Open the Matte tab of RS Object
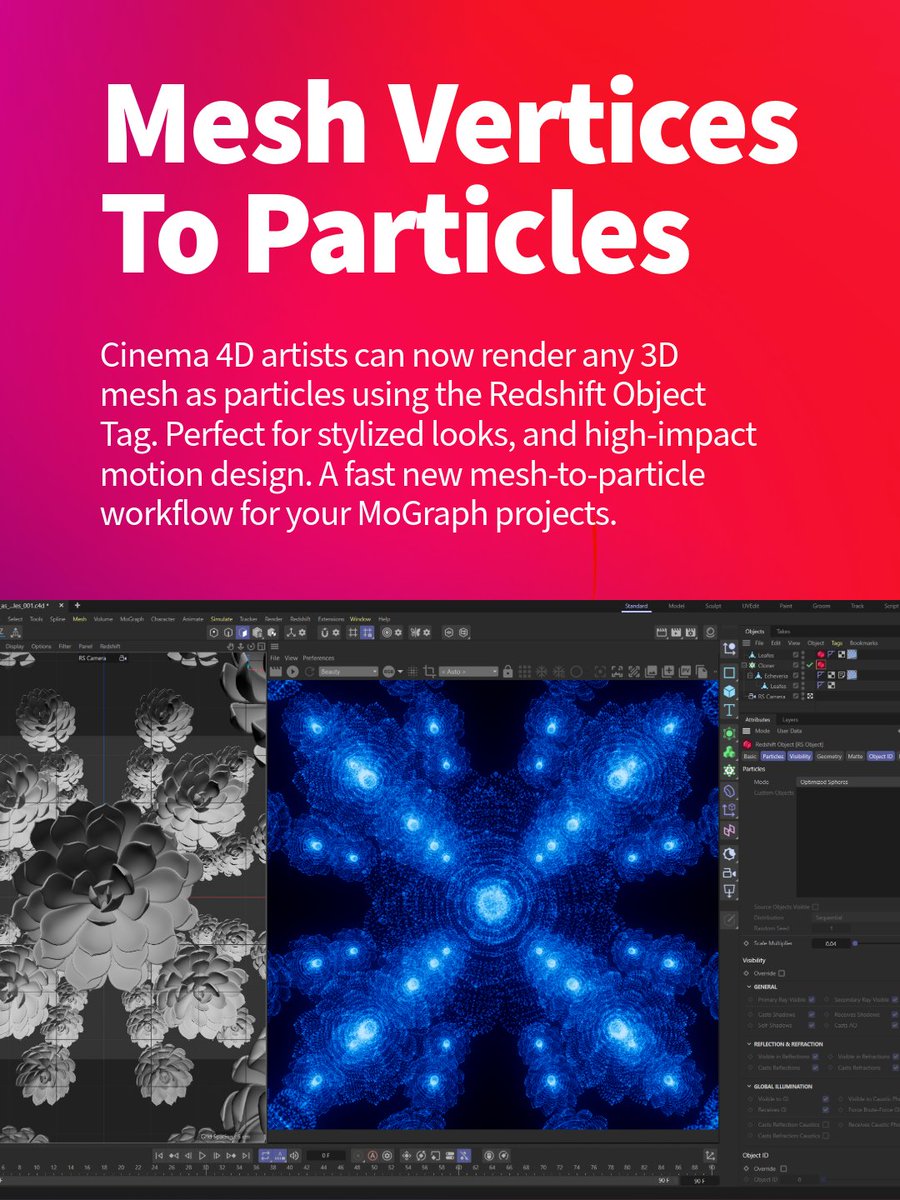This screenshot has width=900, height=1200. point(855,756)
